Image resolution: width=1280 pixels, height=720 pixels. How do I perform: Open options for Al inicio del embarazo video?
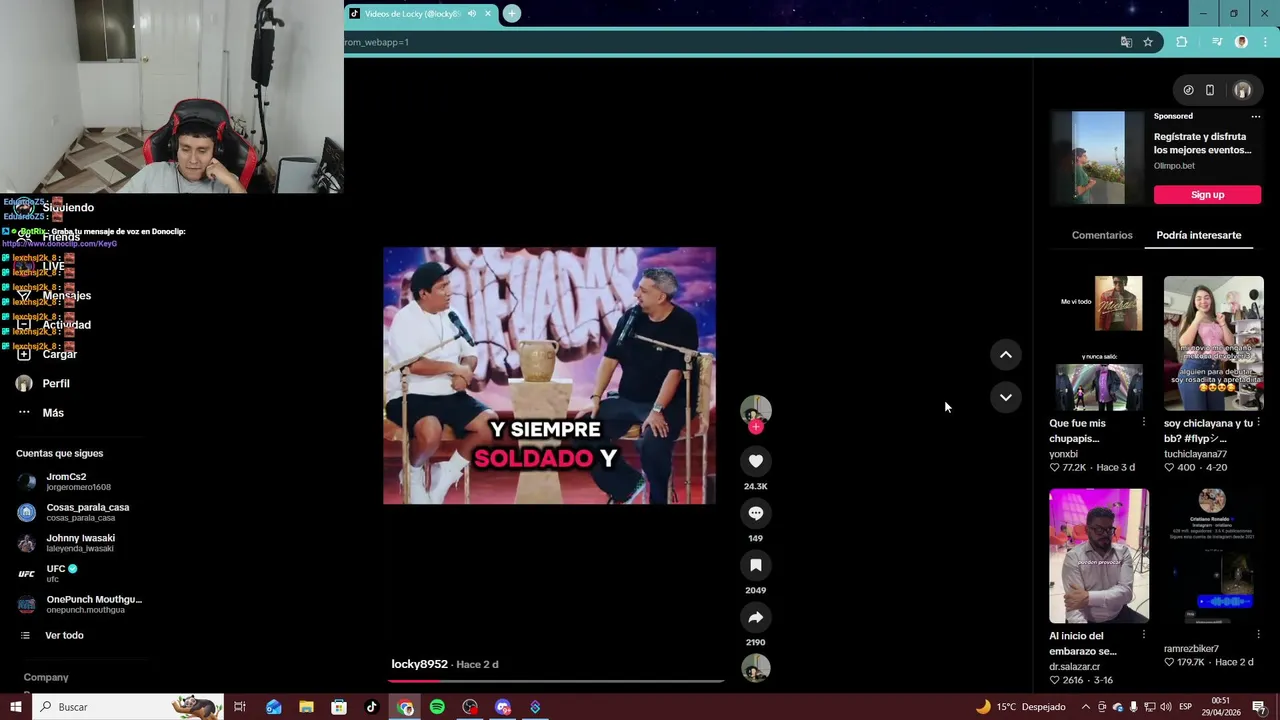[x=1144, y=635]
